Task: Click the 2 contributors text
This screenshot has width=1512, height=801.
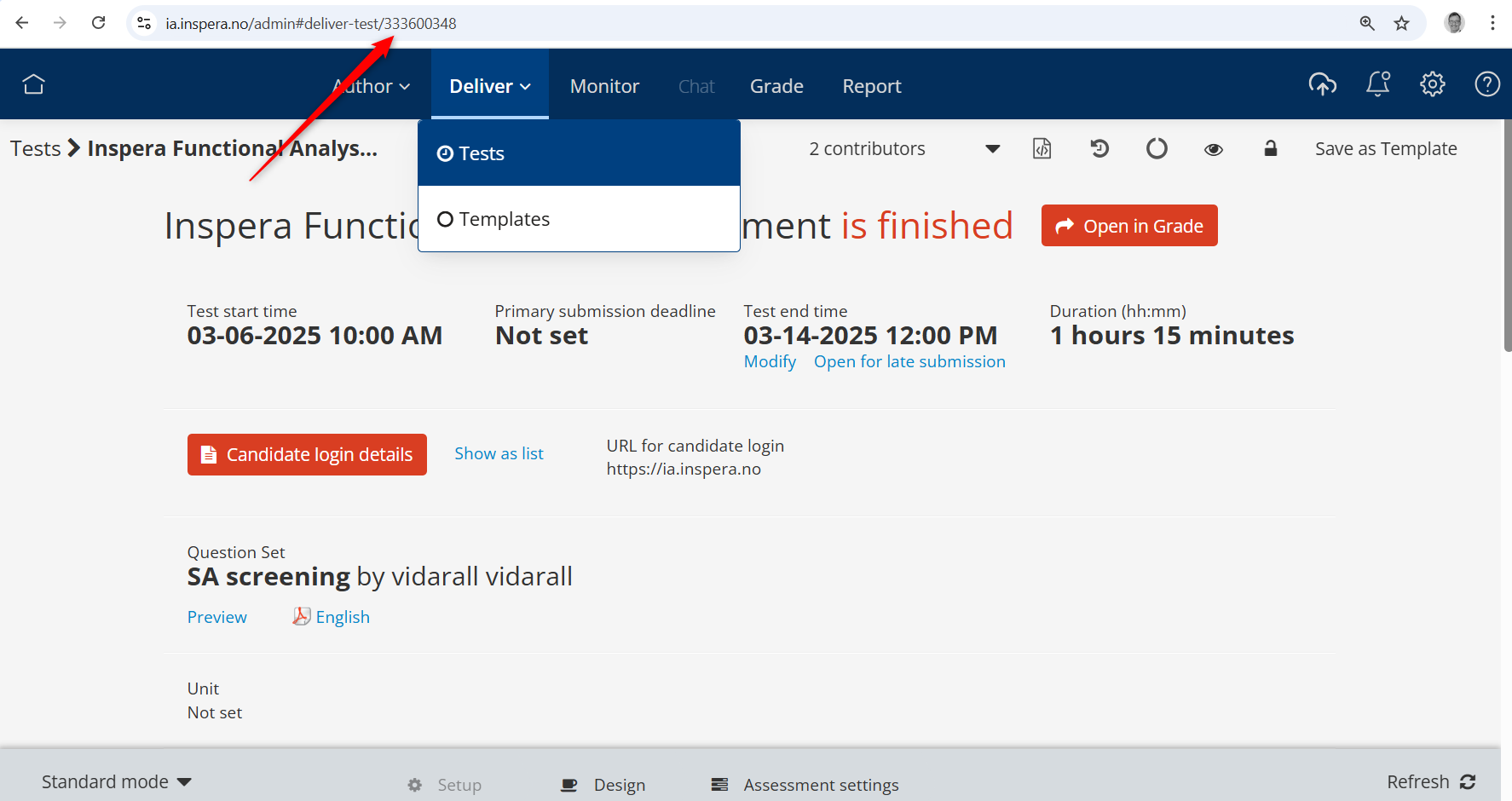Action: pyautogui.click(x=867, y=148)
